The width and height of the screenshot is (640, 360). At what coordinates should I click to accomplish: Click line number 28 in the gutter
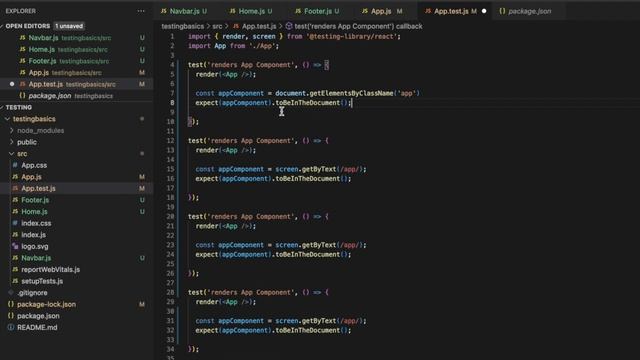(x=170, y=292)
